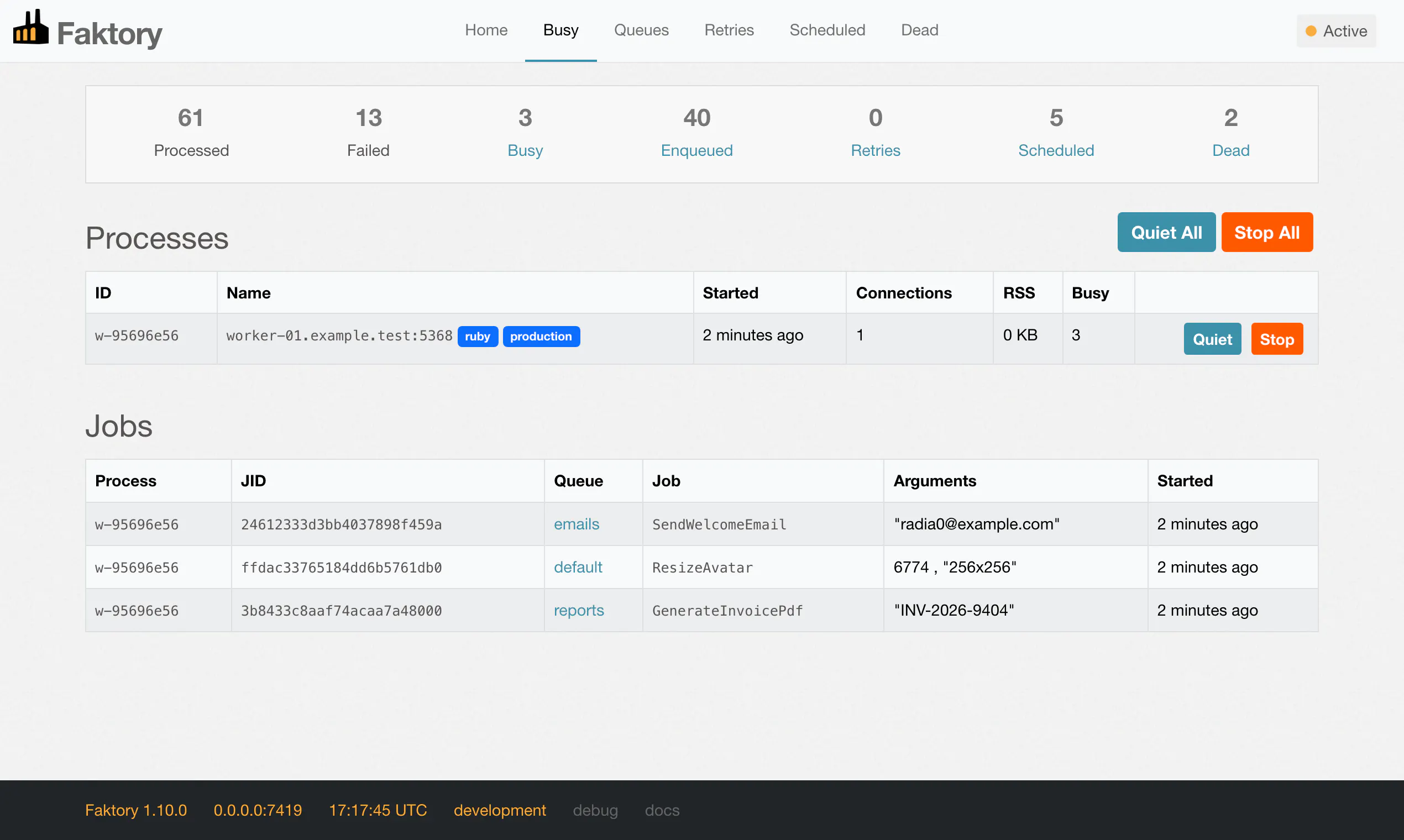Viewport: 1404px width, 840px height.
Task: Click the Scheduled stat link showing 5
Action: [x=1056, y=150]
